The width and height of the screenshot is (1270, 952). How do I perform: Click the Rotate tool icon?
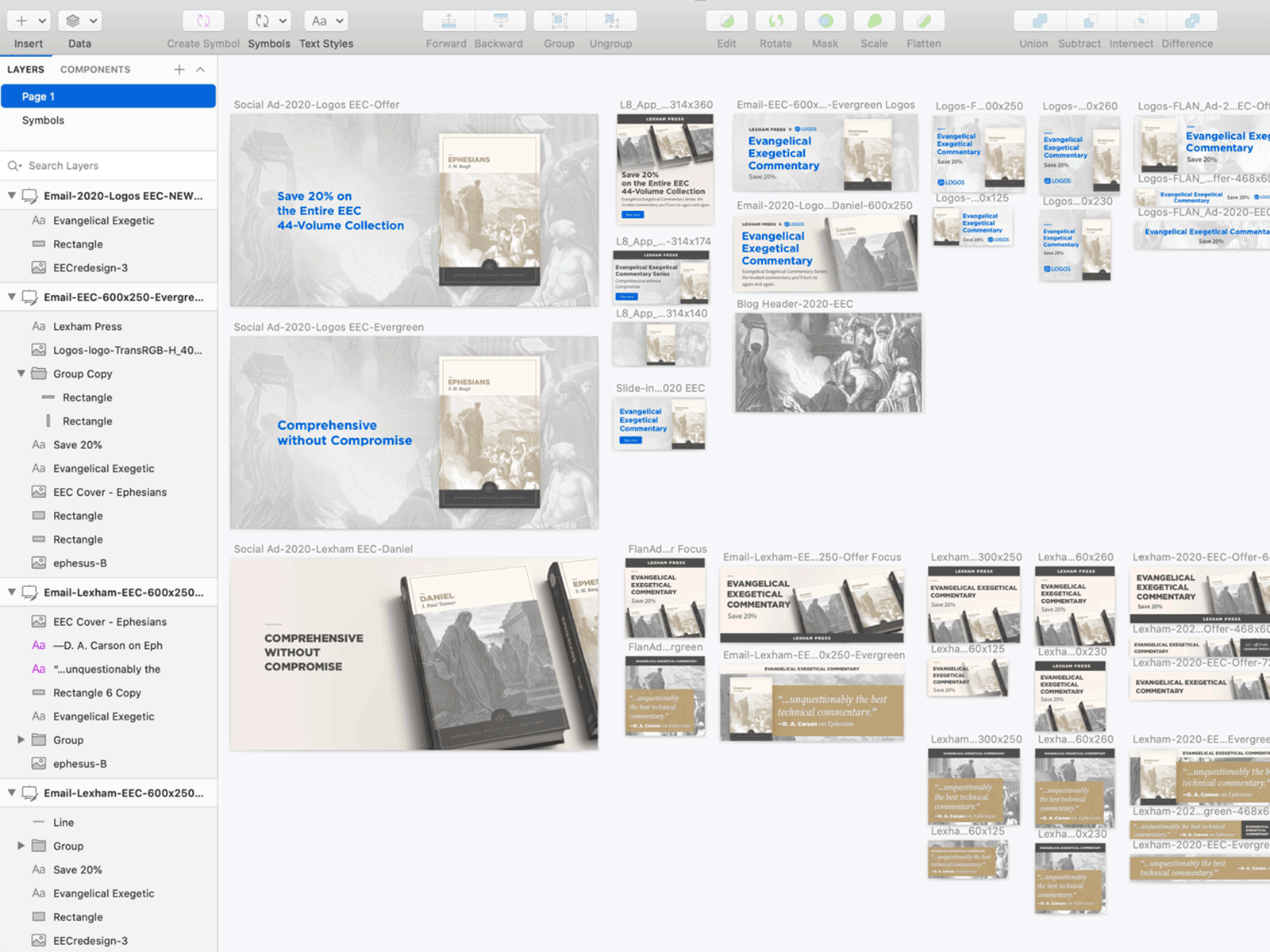click(775, 21)
